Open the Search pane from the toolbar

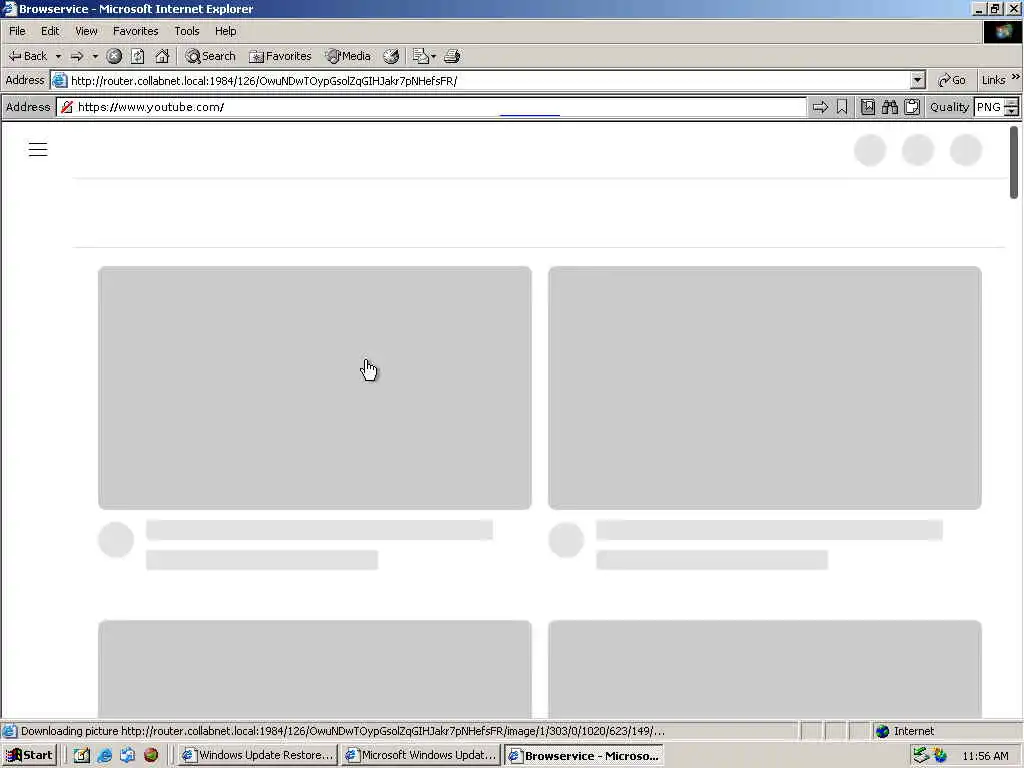tap(210, 56)
